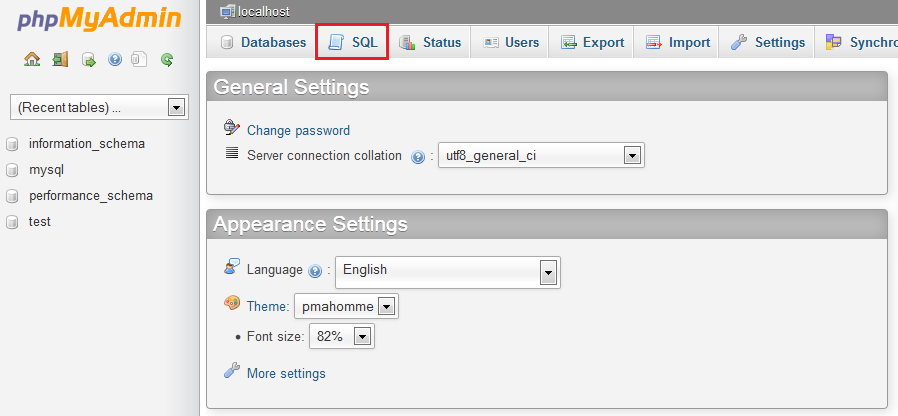Click help icon next to Language

coord(315,271)
